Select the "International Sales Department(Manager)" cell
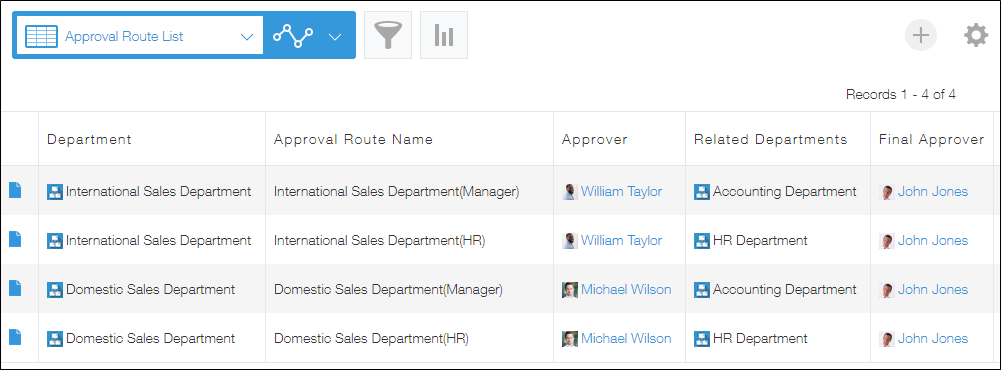 pos(410,191)
